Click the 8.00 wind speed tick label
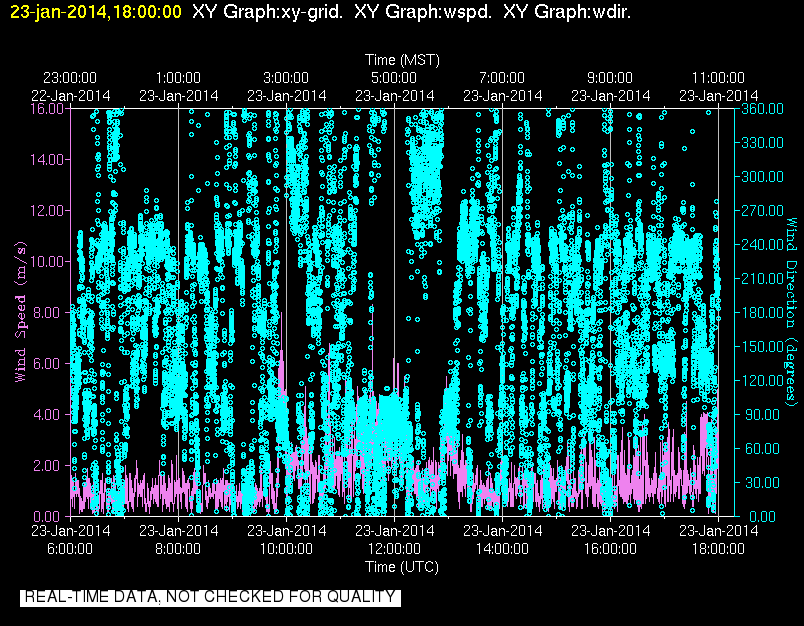This screenshot has height=626, width=804. [x=49, y=312]
